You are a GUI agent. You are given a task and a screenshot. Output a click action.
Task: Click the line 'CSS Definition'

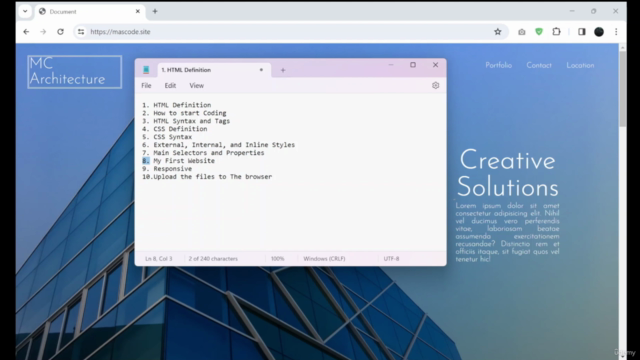coord(180,129)
